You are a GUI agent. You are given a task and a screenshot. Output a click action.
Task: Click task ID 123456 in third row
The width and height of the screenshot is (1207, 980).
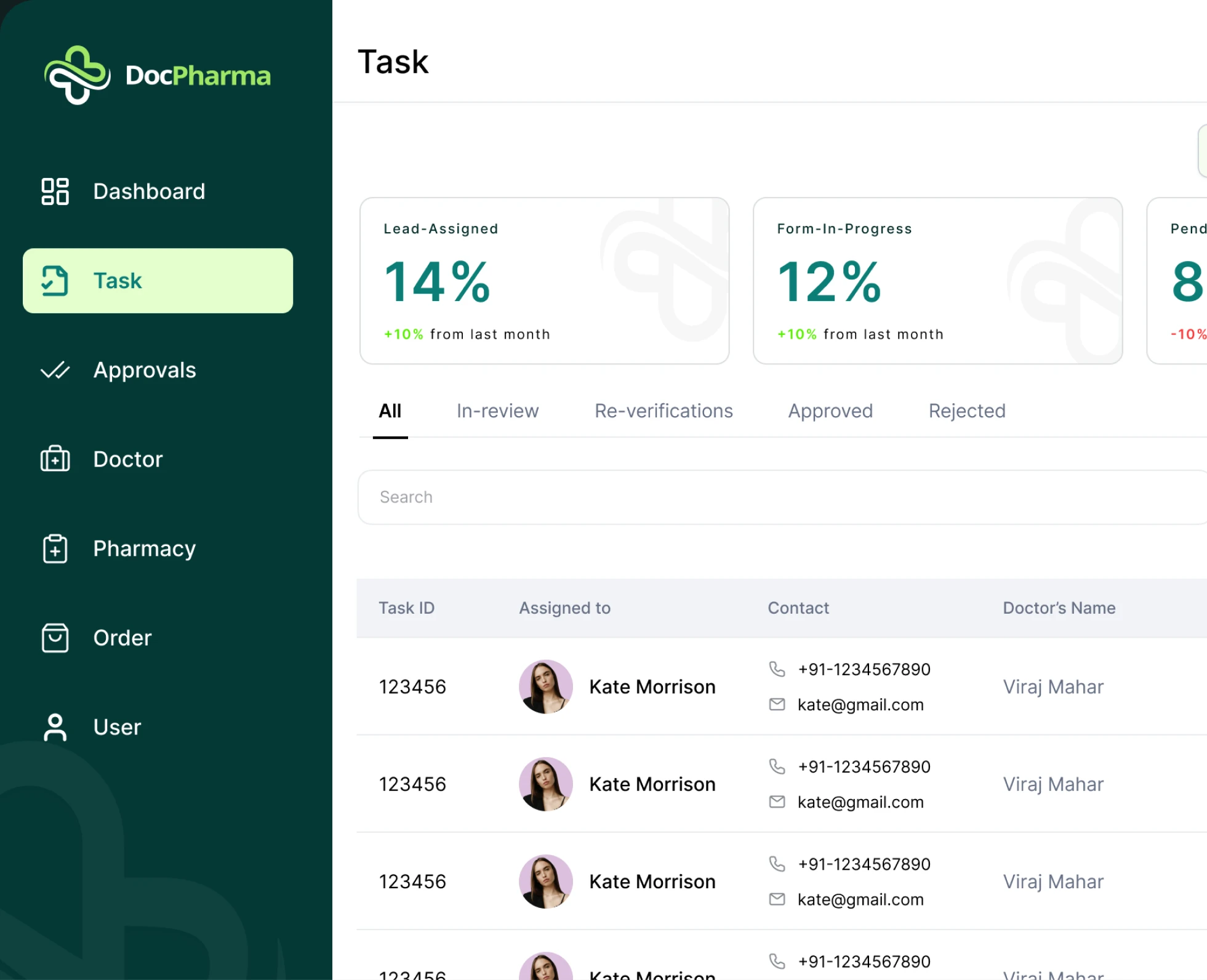(412, 882)
